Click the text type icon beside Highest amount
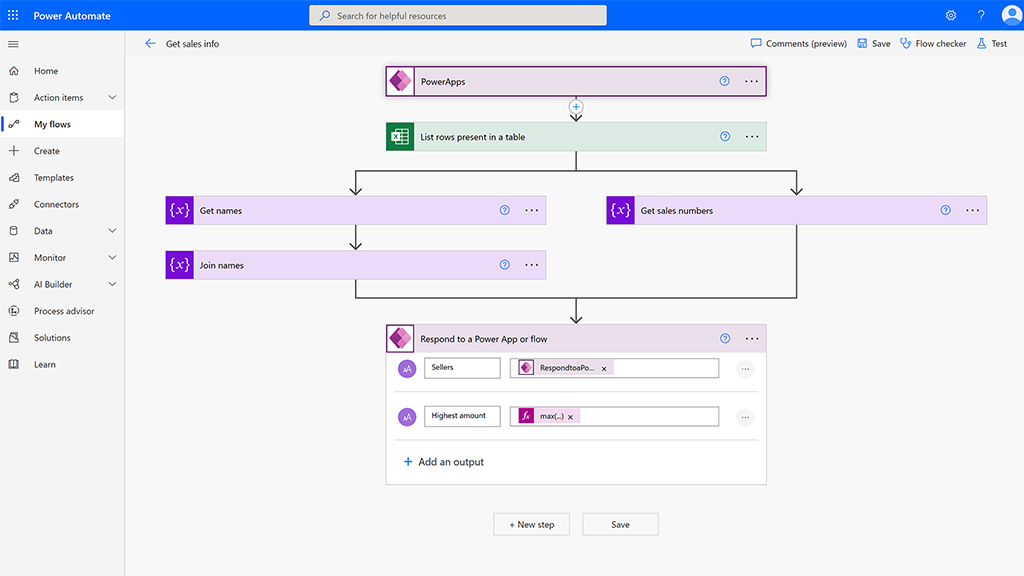The image size is (1024, 576). pos(407,417)
